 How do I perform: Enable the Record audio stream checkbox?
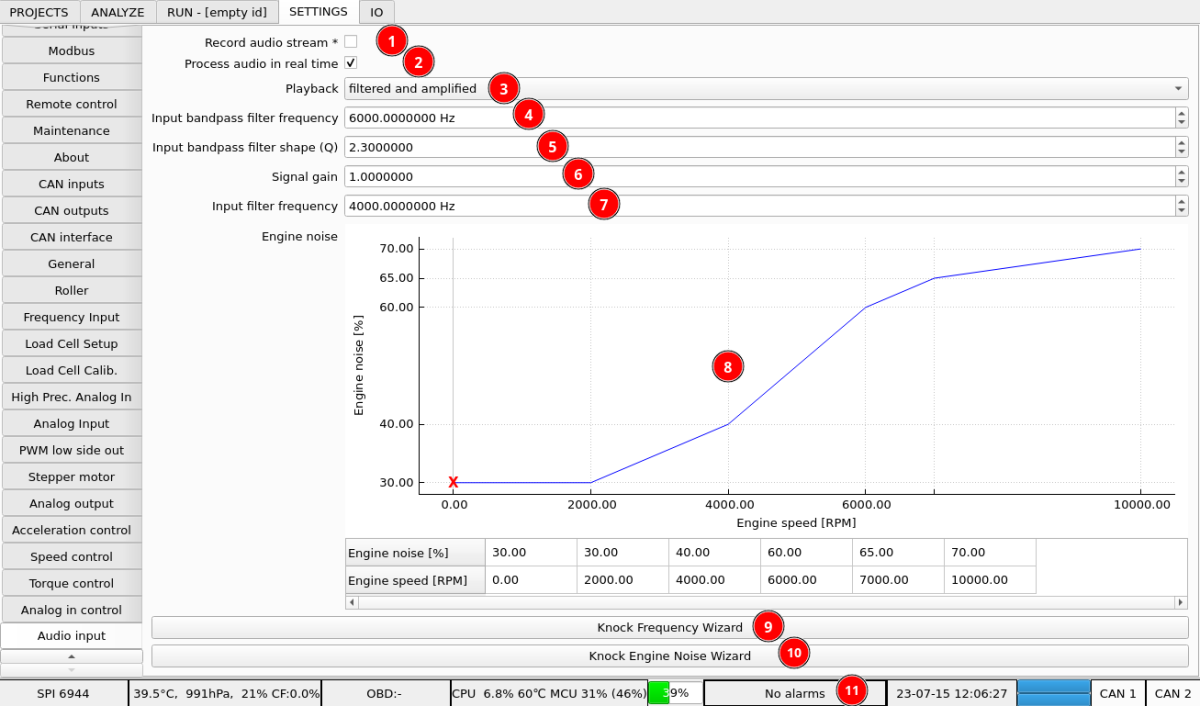tap(351, 42)
